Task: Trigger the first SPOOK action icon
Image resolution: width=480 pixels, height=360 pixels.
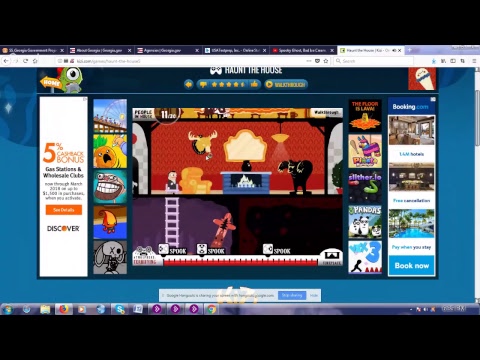Action: 163,249
